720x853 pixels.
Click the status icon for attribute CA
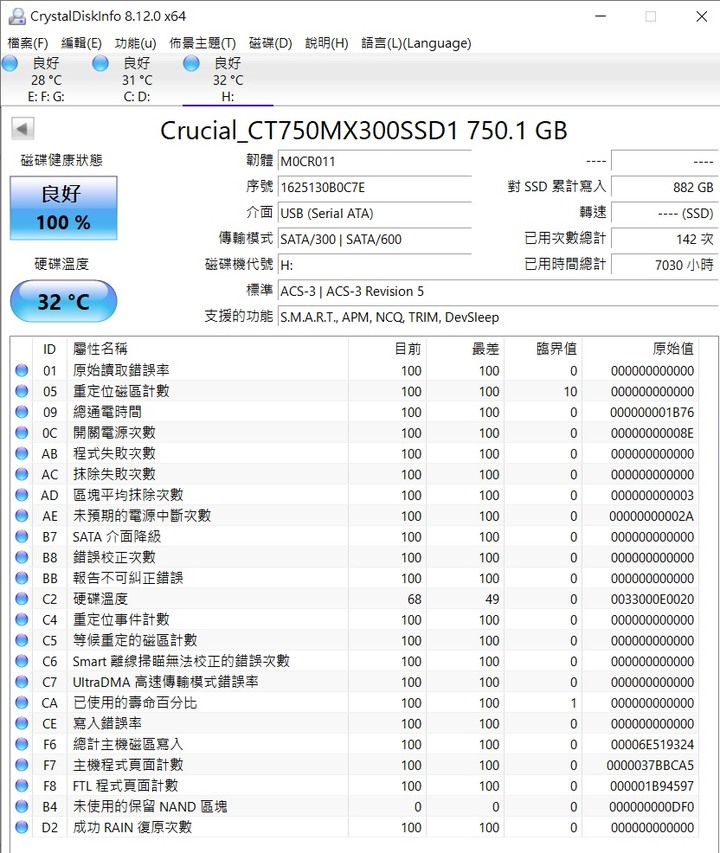coord(22,703)
